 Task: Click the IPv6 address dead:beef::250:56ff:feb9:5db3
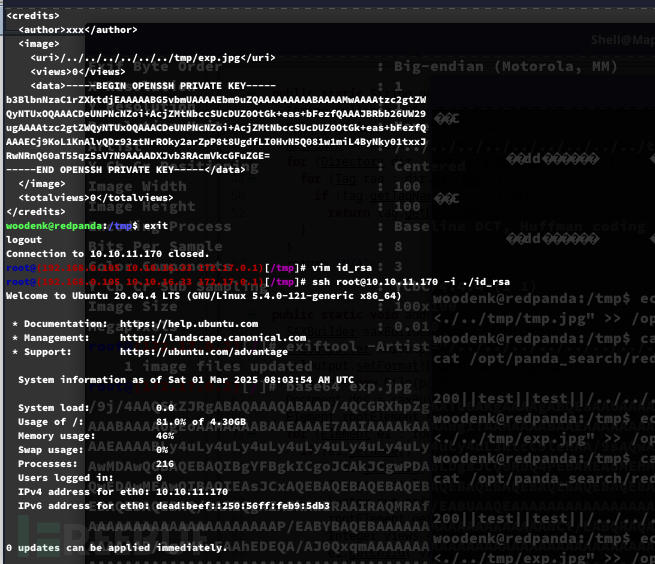pos(243,506)
